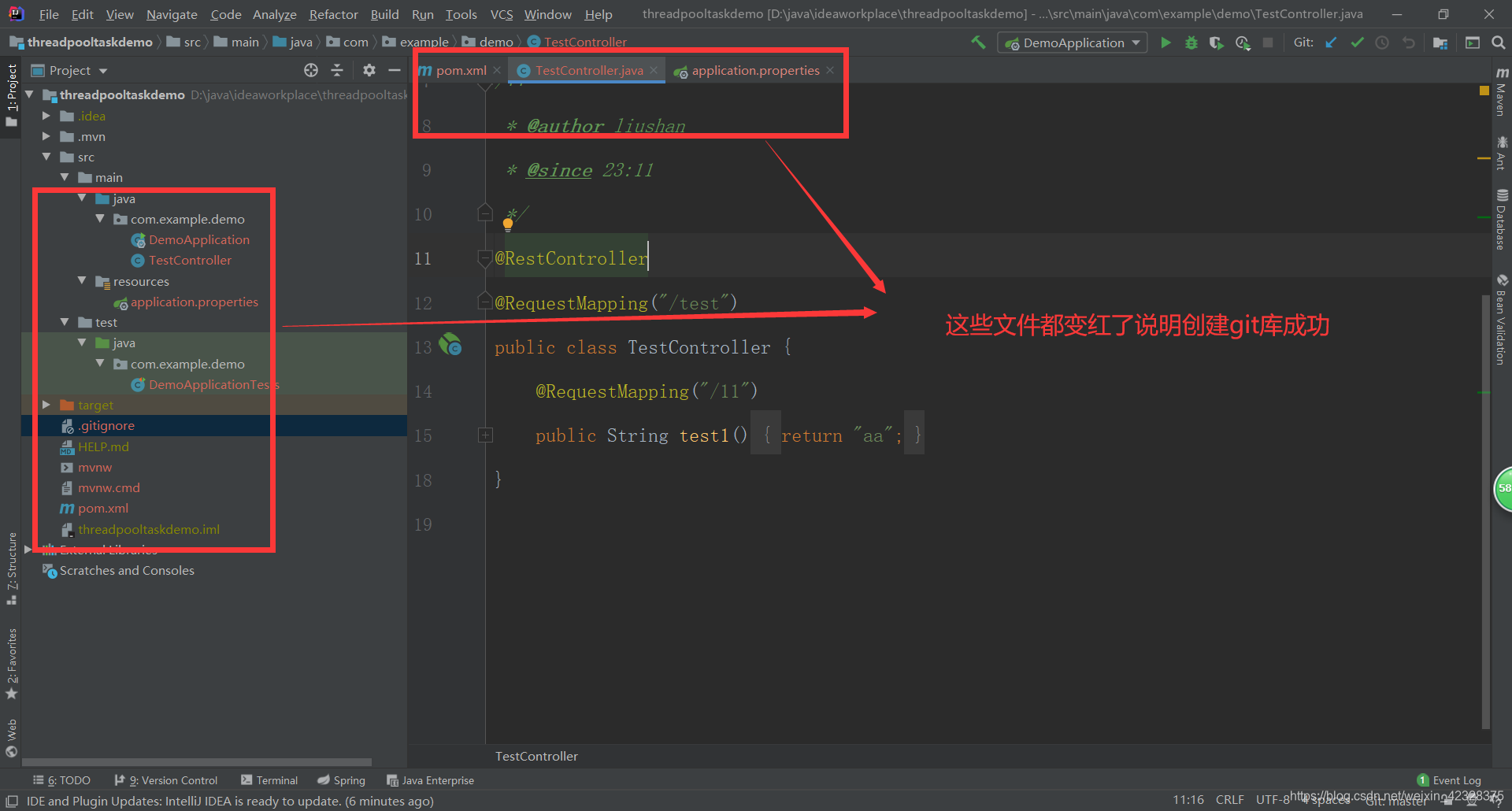Show Git history clock icon
The height and width of the screenshot is (811, 1512).
1382,43
